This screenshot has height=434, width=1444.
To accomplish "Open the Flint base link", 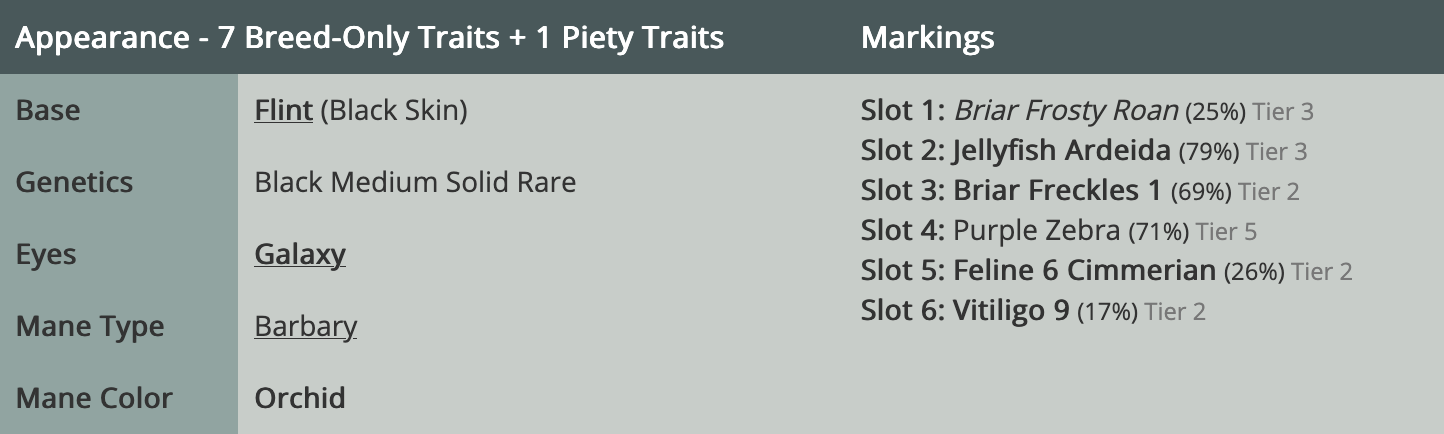I will click(x=284, y=110).
